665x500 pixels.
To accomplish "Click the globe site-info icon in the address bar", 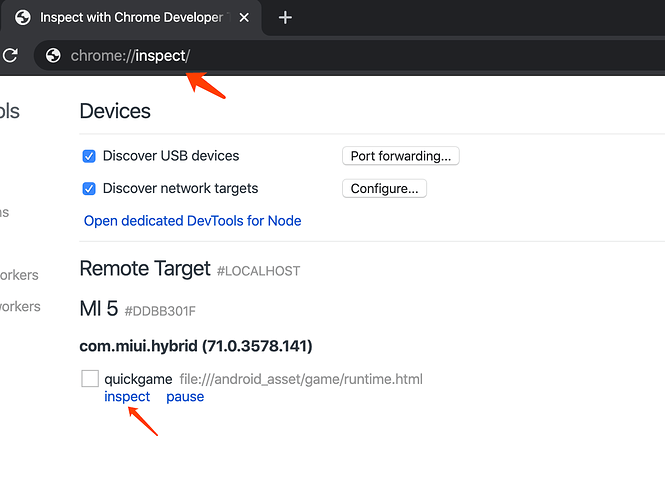I will point(54,56).
